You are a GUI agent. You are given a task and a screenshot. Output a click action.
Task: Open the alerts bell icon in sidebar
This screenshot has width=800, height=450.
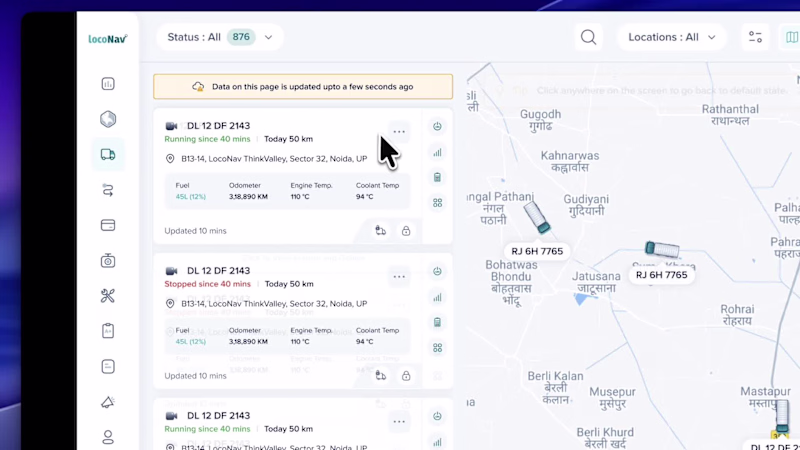tap(108, 402)
